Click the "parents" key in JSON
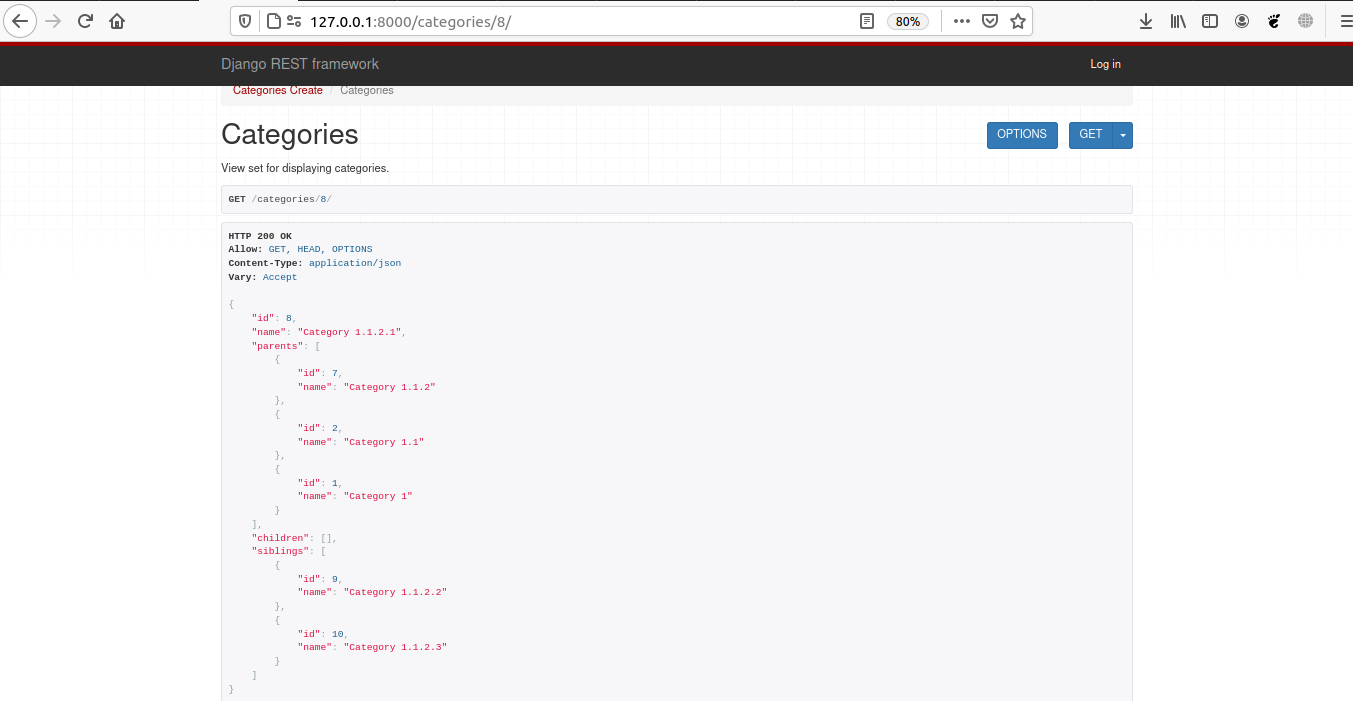1353x701 pixels. point(277,346)
